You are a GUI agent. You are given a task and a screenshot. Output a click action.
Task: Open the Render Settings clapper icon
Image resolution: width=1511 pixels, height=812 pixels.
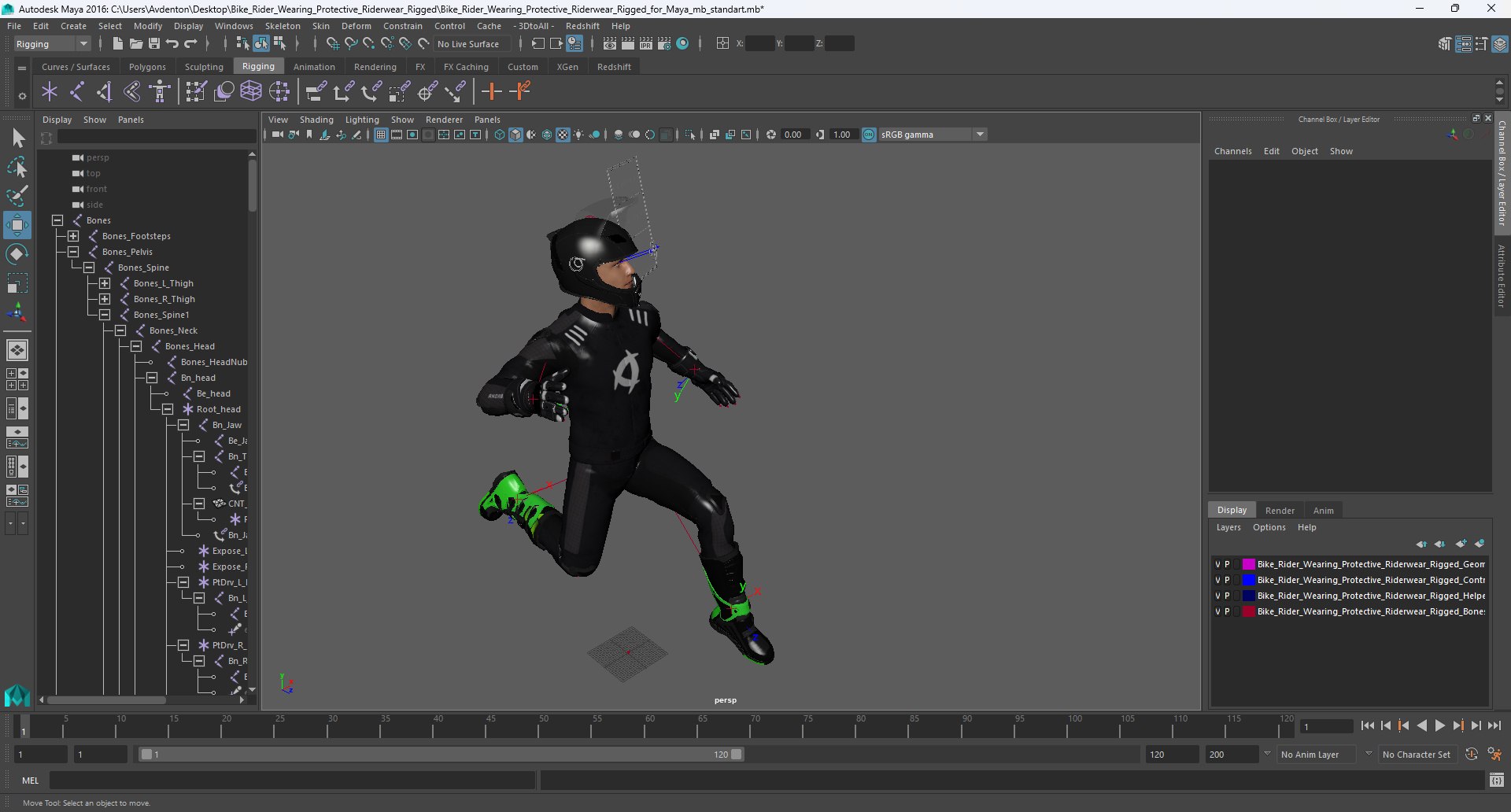coord(664,44)
